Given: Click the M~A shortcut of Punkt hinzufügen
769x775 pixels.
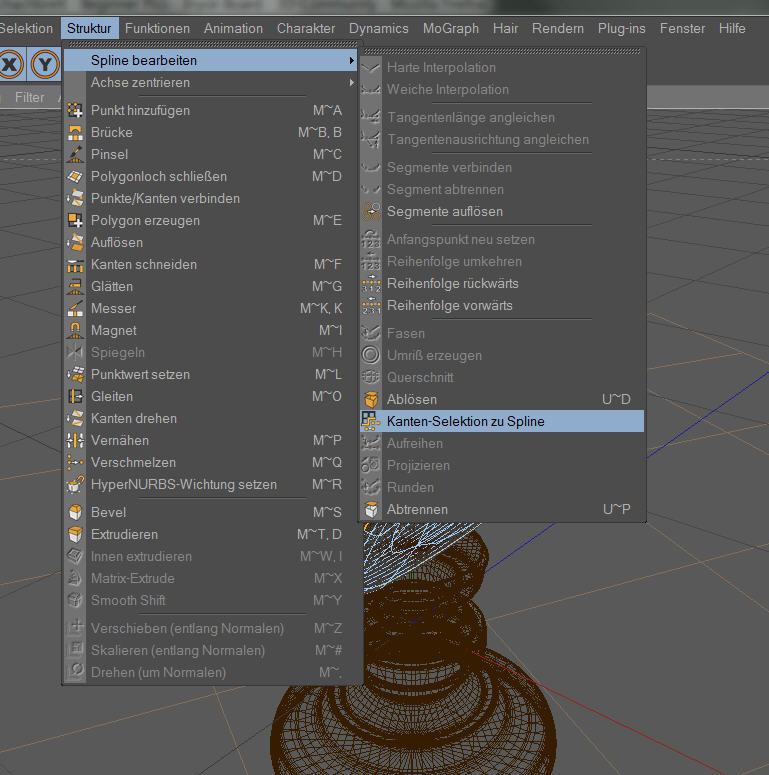Looking at the screenshot, I should [327, 110].
